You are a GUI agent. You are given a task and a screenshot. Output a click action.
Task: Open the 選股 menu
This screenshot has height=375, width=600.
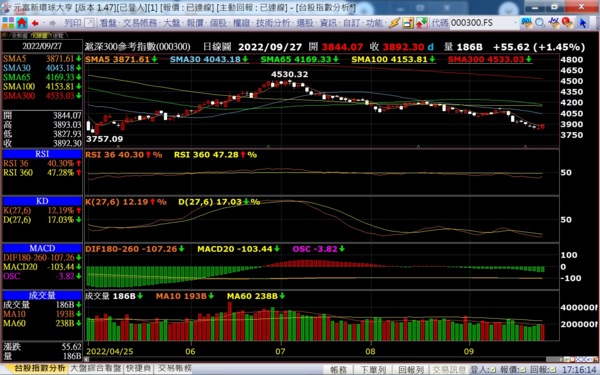[x=305, y=23]
